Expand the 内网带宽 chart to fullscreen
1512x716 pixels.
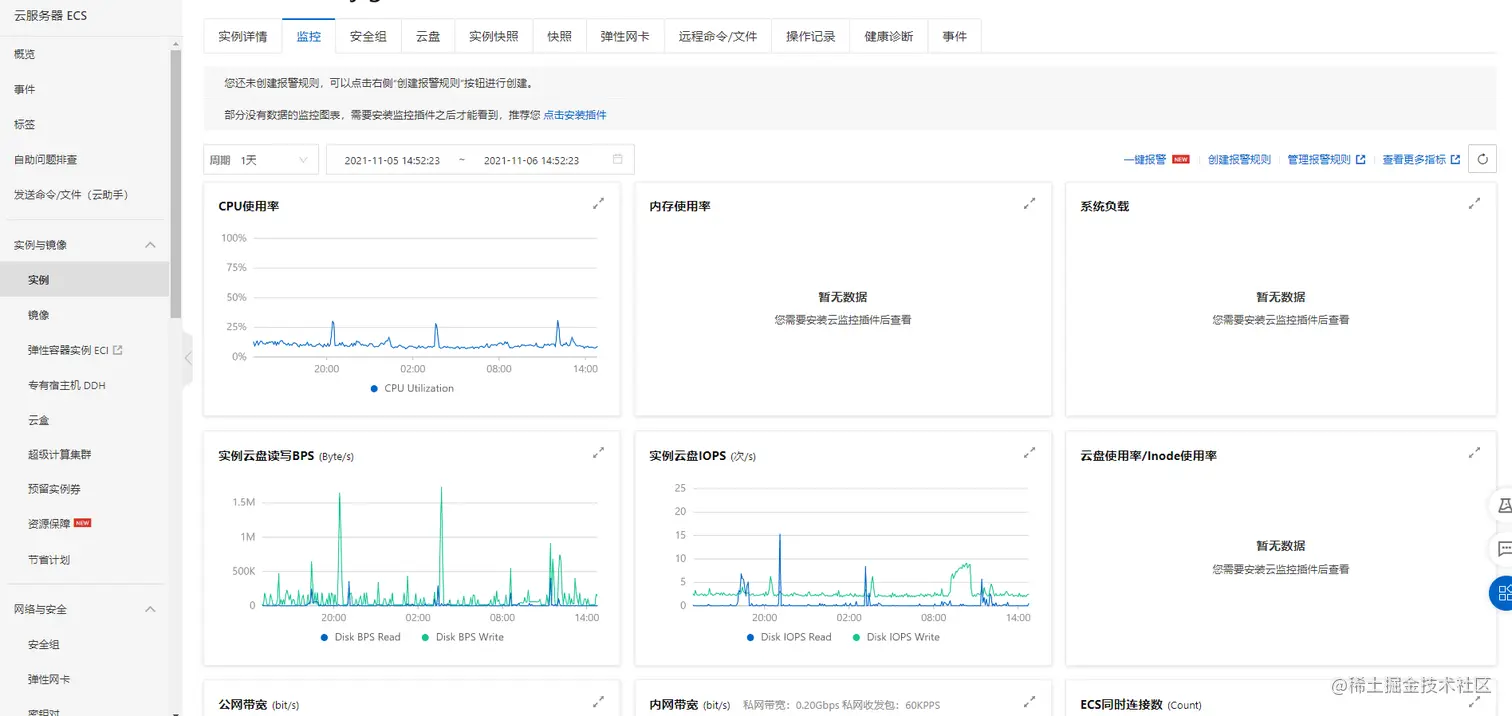tap(1029, 702)
